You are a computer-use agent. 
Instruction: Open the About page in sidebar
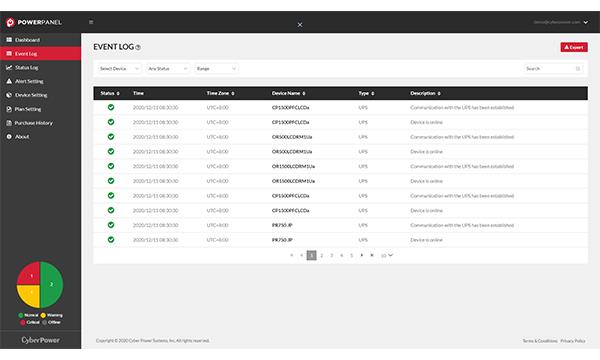(41, 137)
